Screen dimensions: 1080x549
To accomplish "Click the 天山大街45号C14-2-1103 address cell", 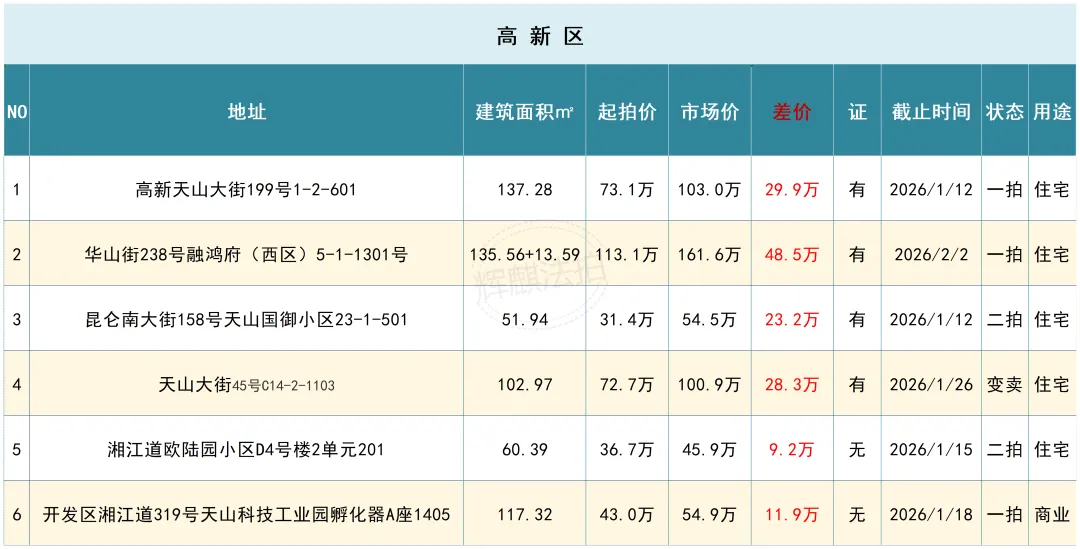I will coord(246,385).
